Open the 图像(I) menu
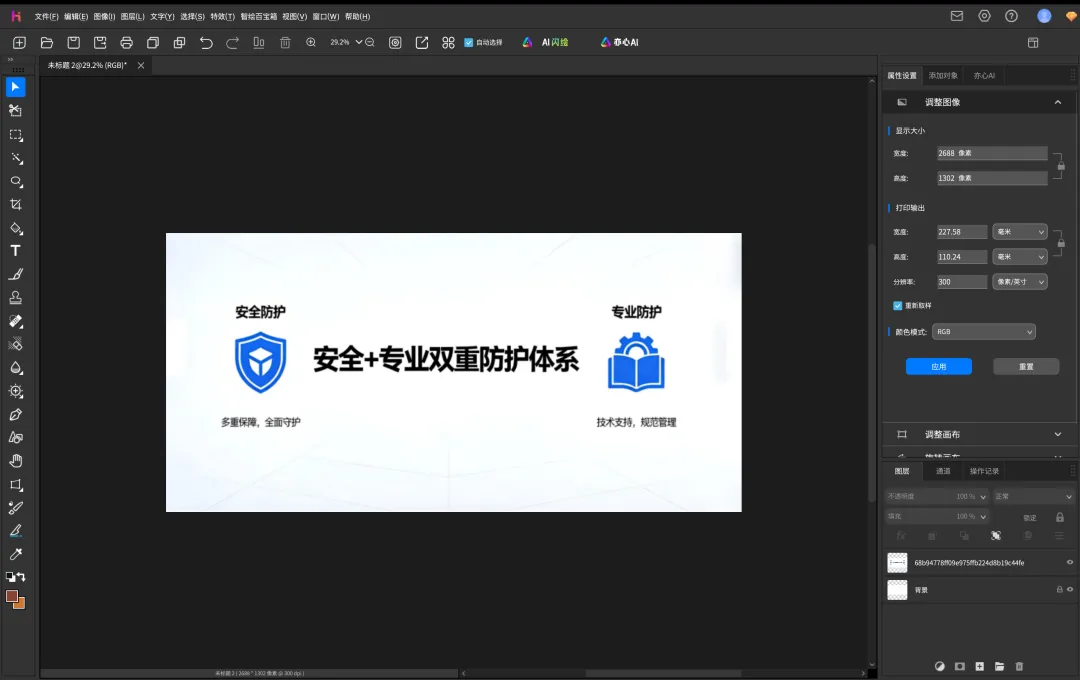Image resolution: width=1080 pixels, height=680 pixels. [104, 17]
